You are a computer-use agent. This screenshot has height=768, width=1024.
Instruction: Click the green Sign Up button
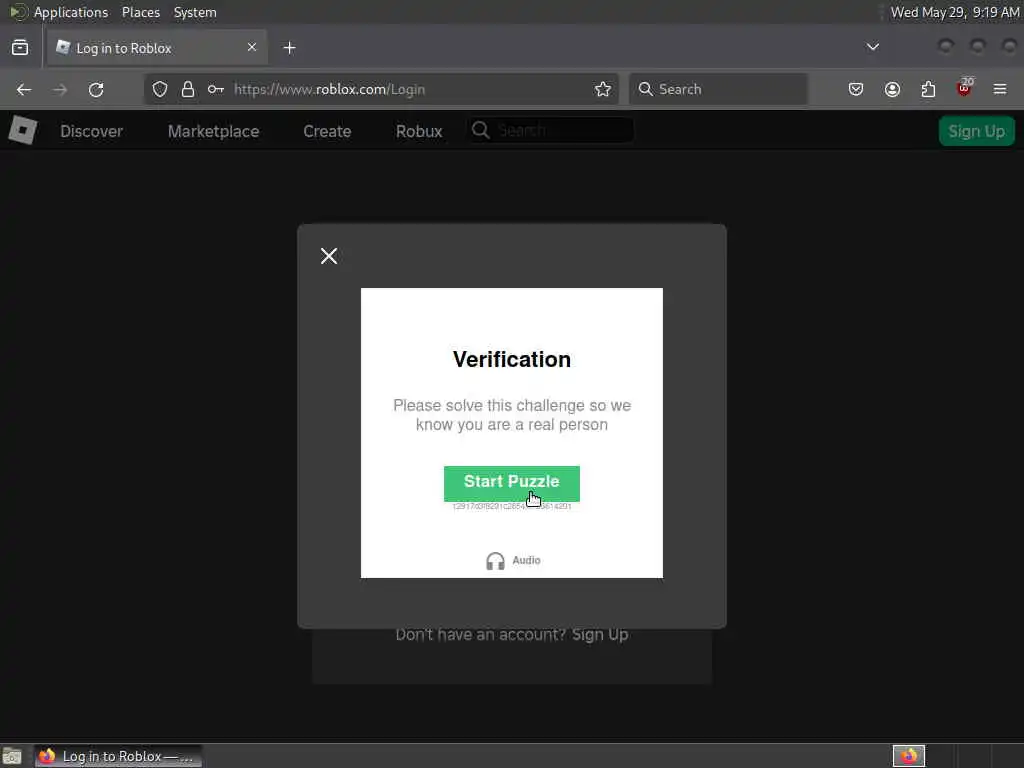point(976,131)
